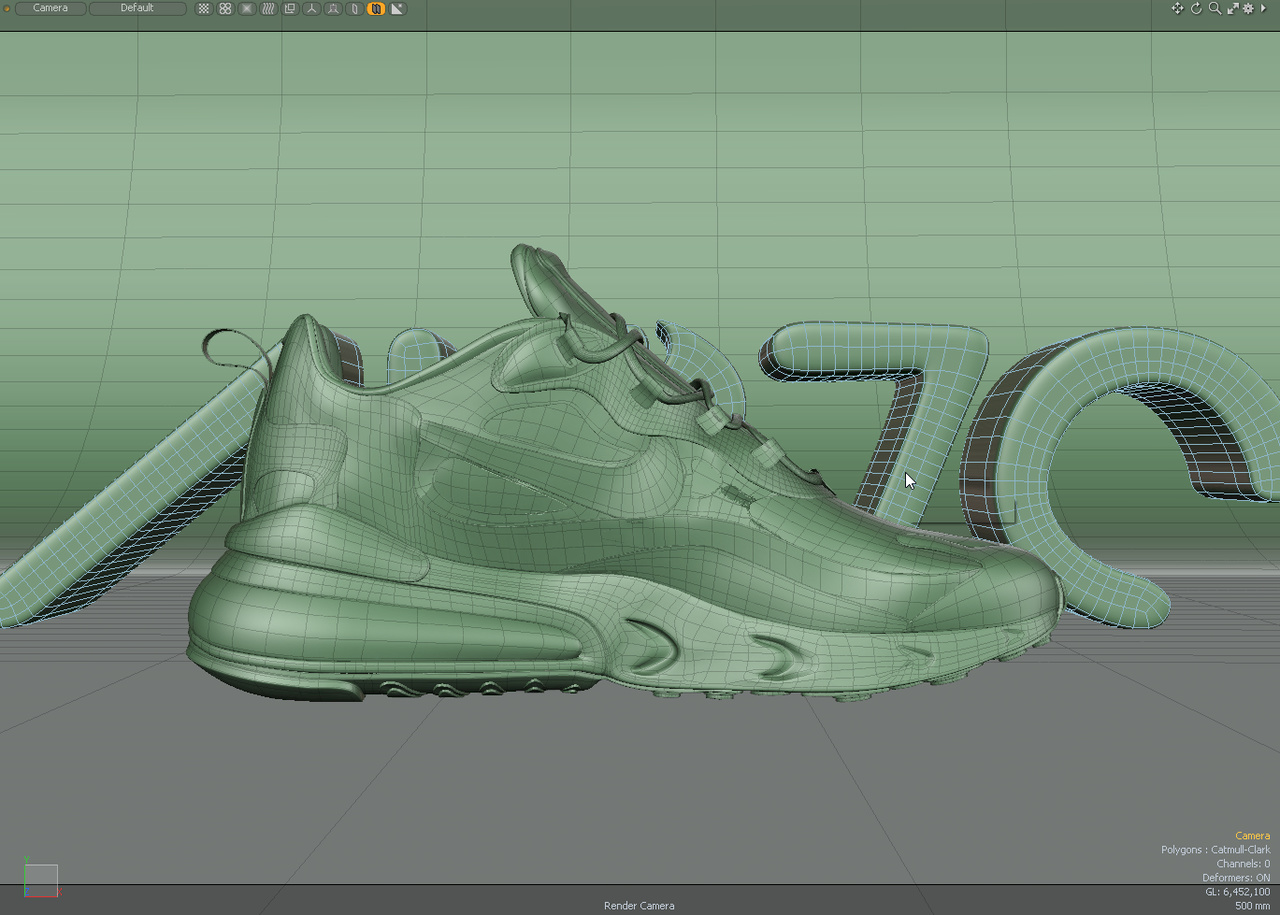Screen dimensions: 1280x915
Task: Click the rotate view circular arrow icon
Action: pos(1196,8)
